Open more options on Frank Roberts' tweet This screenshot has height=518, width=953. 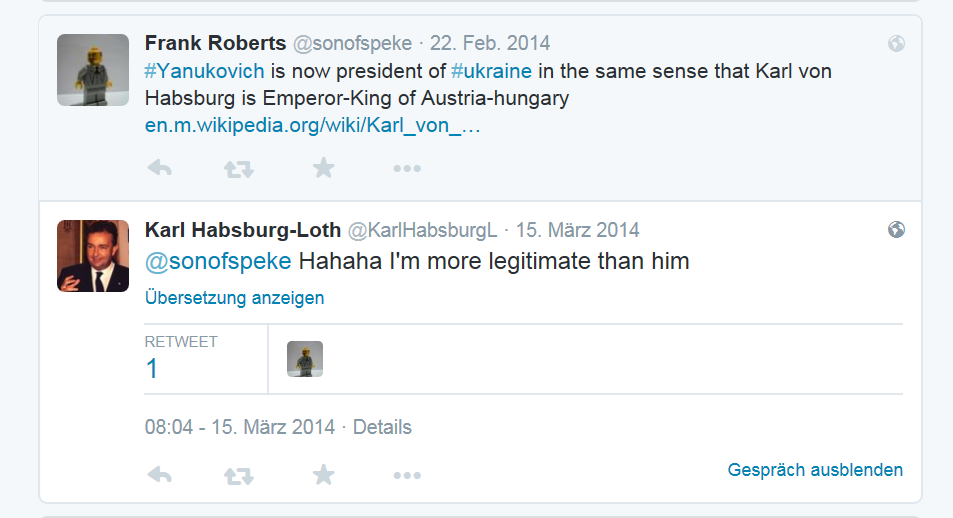click(406, 169)
